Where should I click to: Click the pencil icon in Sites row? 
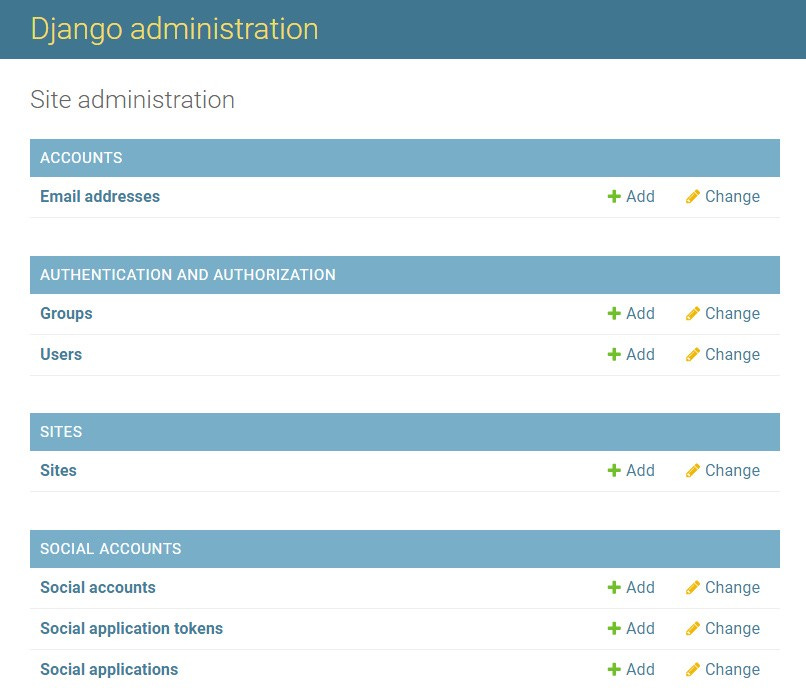[x=692, y=470]
